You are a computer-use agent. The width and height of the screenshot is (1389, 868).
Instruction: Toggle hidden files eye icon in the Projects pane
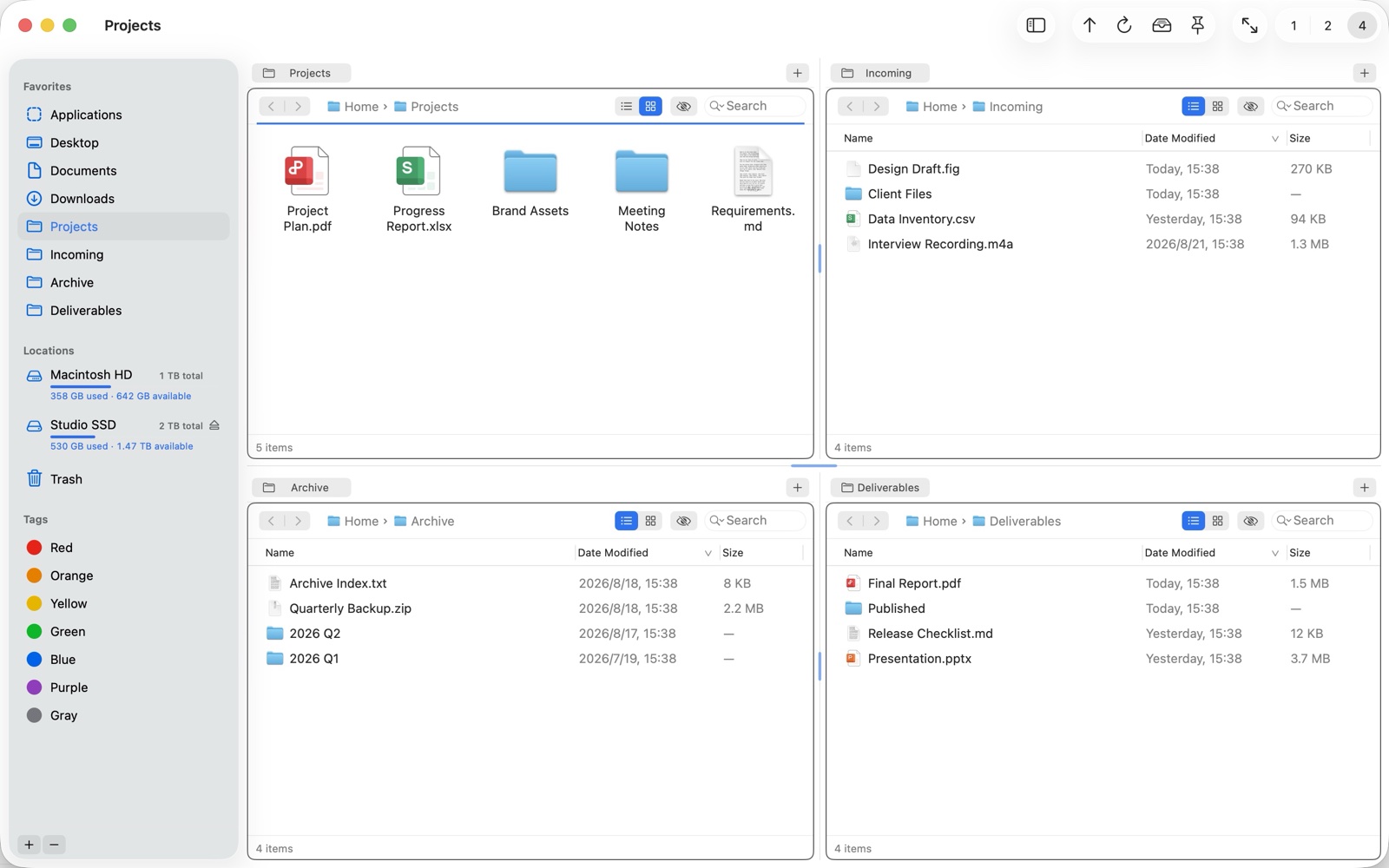pyautogui.click(x=684, y=106)
